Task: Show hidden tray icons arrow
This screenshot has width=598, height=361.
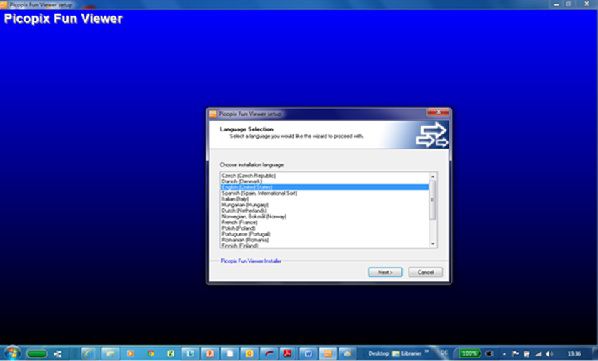Action: click(x=504, y=354)
